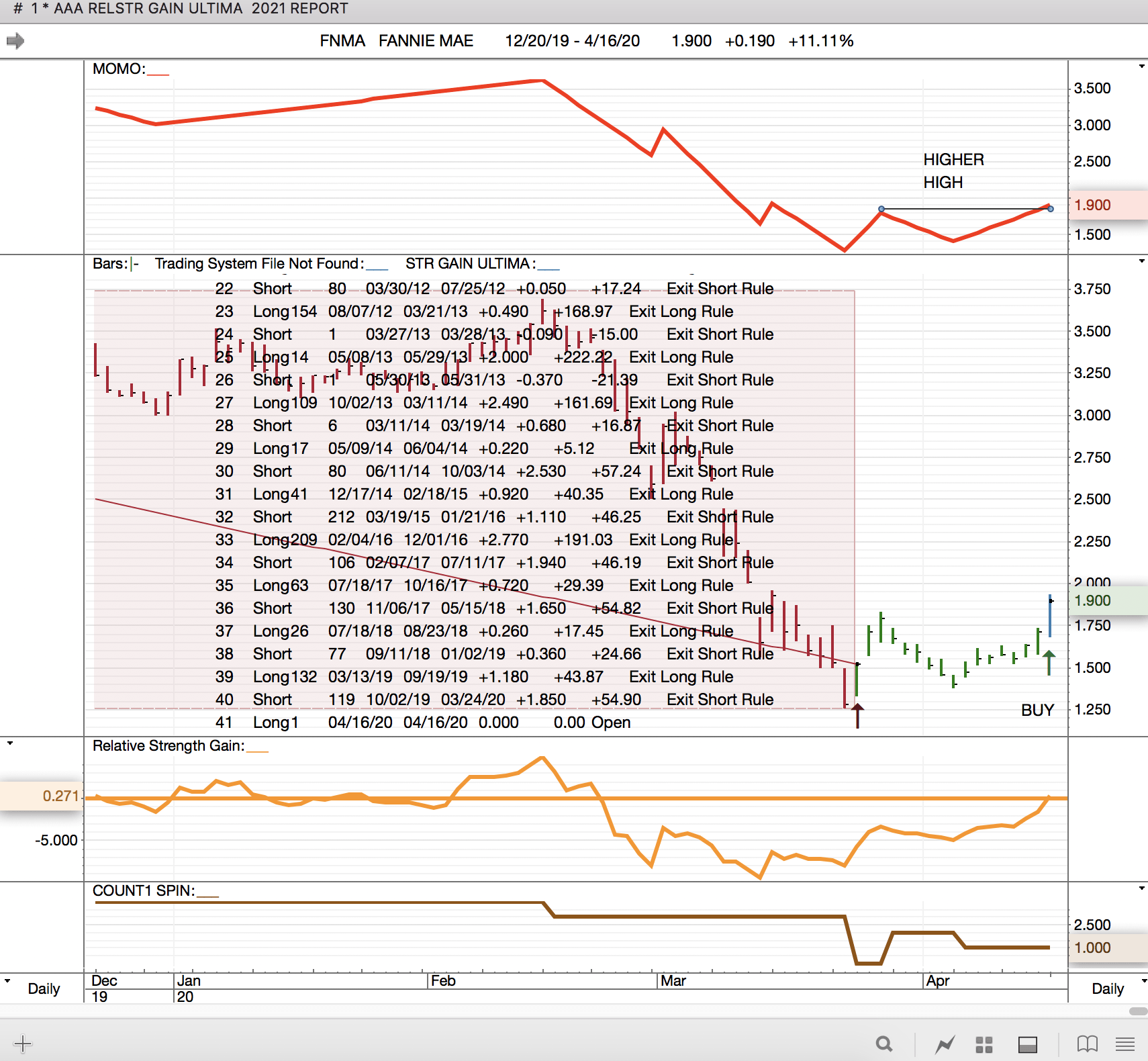The width and height of the screenshot is (1148, 1061).
Task: Click the green up arrow above BUY label
Action: (x=1049, y=662)
